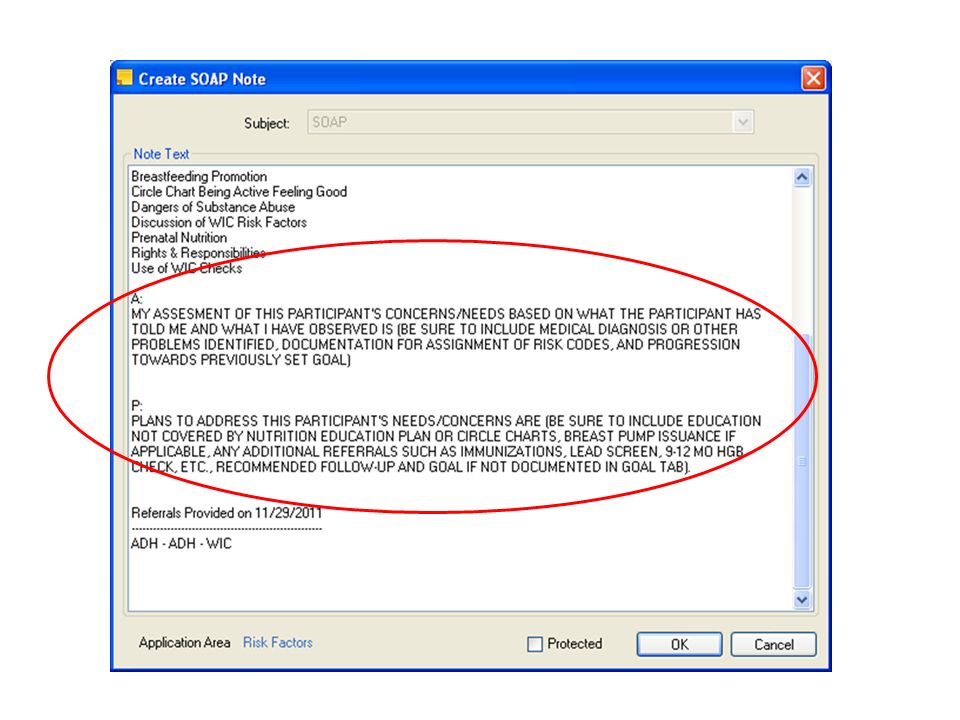Click the 'TOWARDS PREVIOUSLY SET GOAL)' line
The image size is (960, 720).
(241, 360)
